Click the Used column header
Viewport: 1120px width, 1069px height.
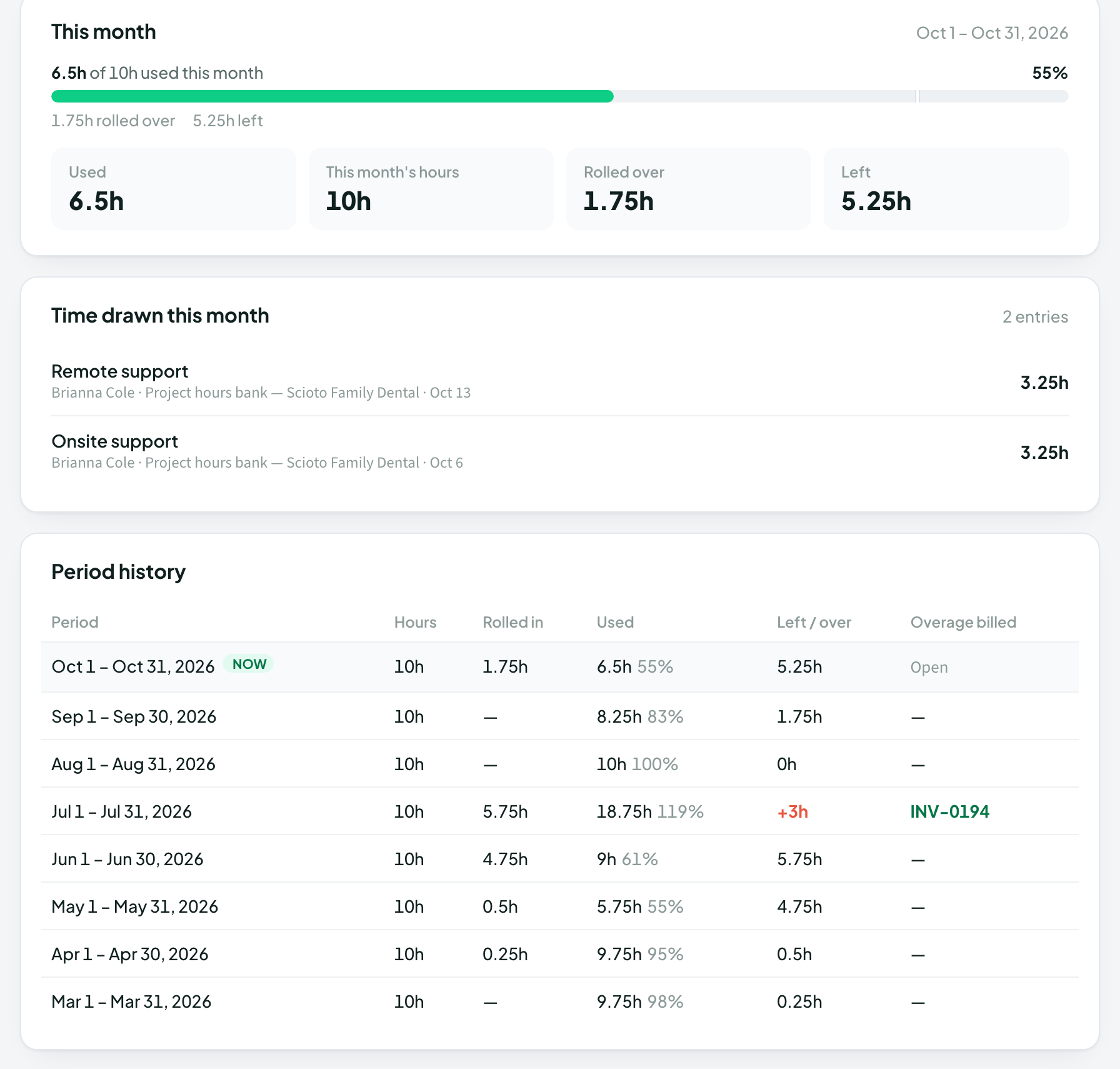pyautogui.click(x=615, y=622)
